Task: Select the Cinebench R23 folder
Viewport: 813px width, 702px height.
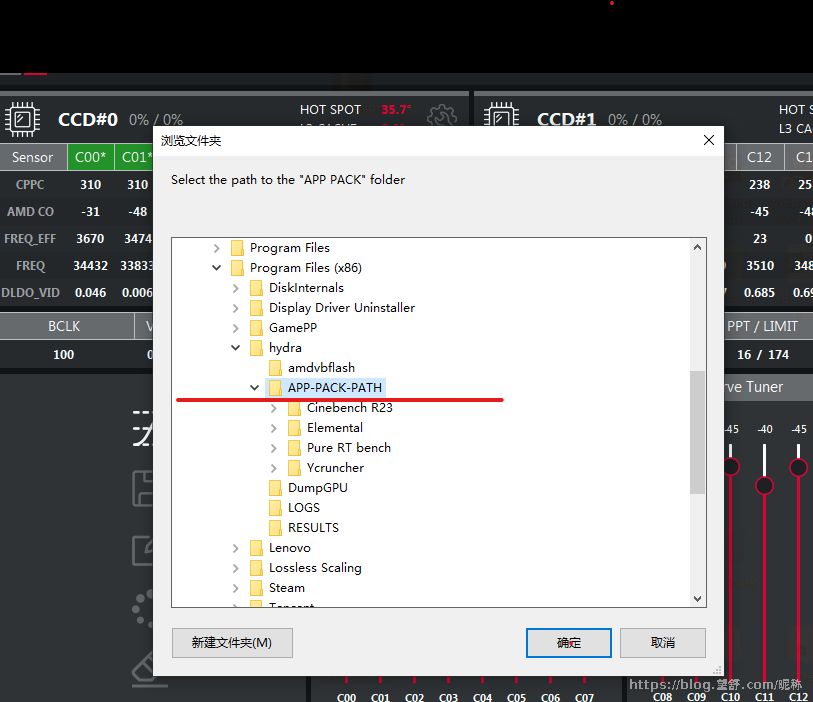Action: (x=349, y=408)
